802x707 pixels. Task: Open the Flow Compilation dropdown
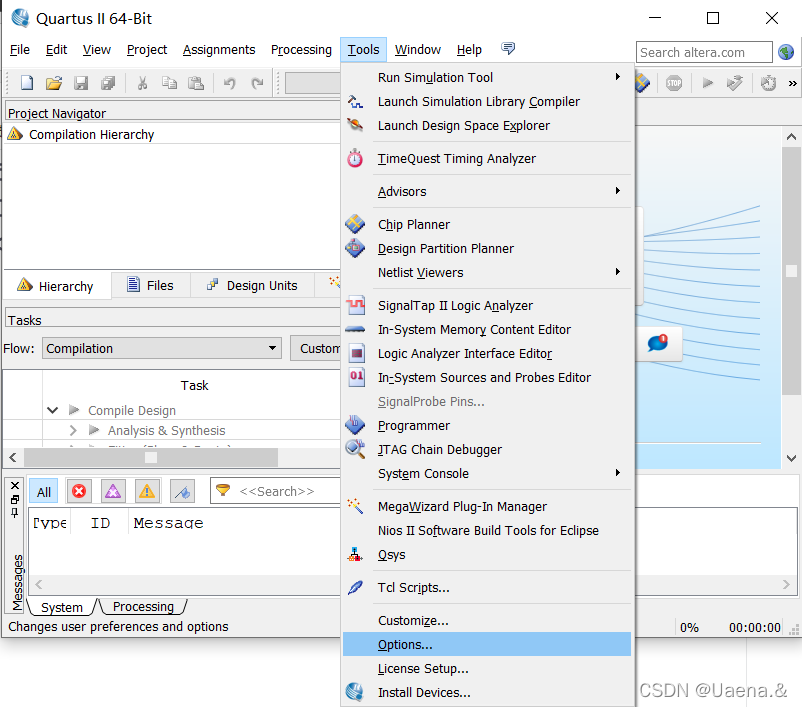click(162, 348)
